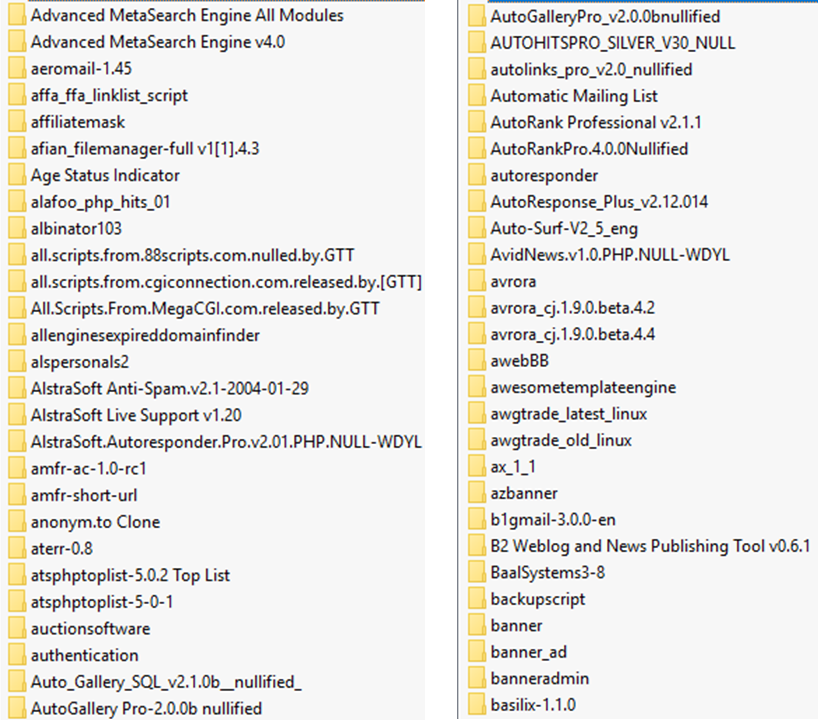Screen dimensions: 818x720
Task: Select the folder icon for auctionsoftware
Action: tap(17, 628)
